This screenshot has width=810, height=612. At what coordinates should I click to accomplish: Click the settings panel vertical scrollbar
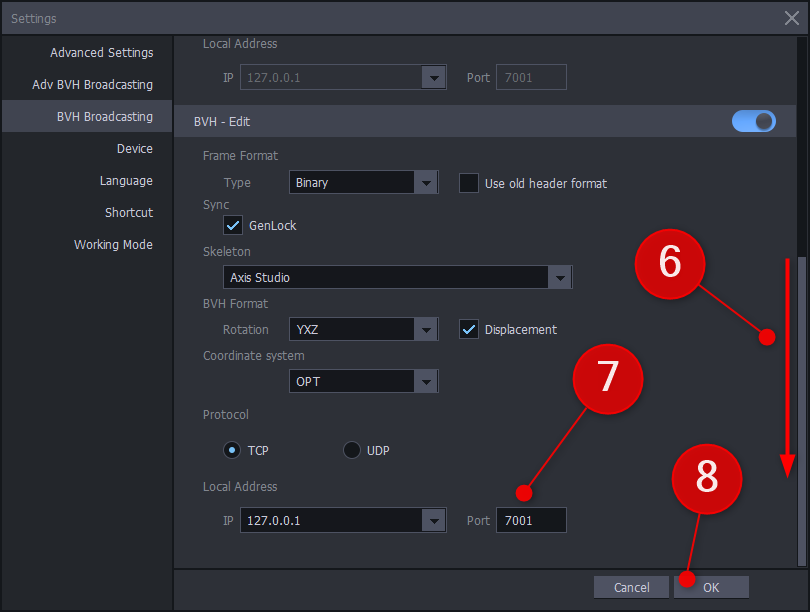pyautogui.click(x=802, y=411)
